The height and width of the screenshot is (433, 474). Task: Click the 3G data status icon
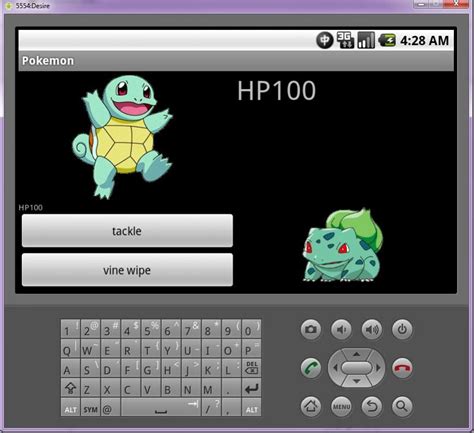345,40
